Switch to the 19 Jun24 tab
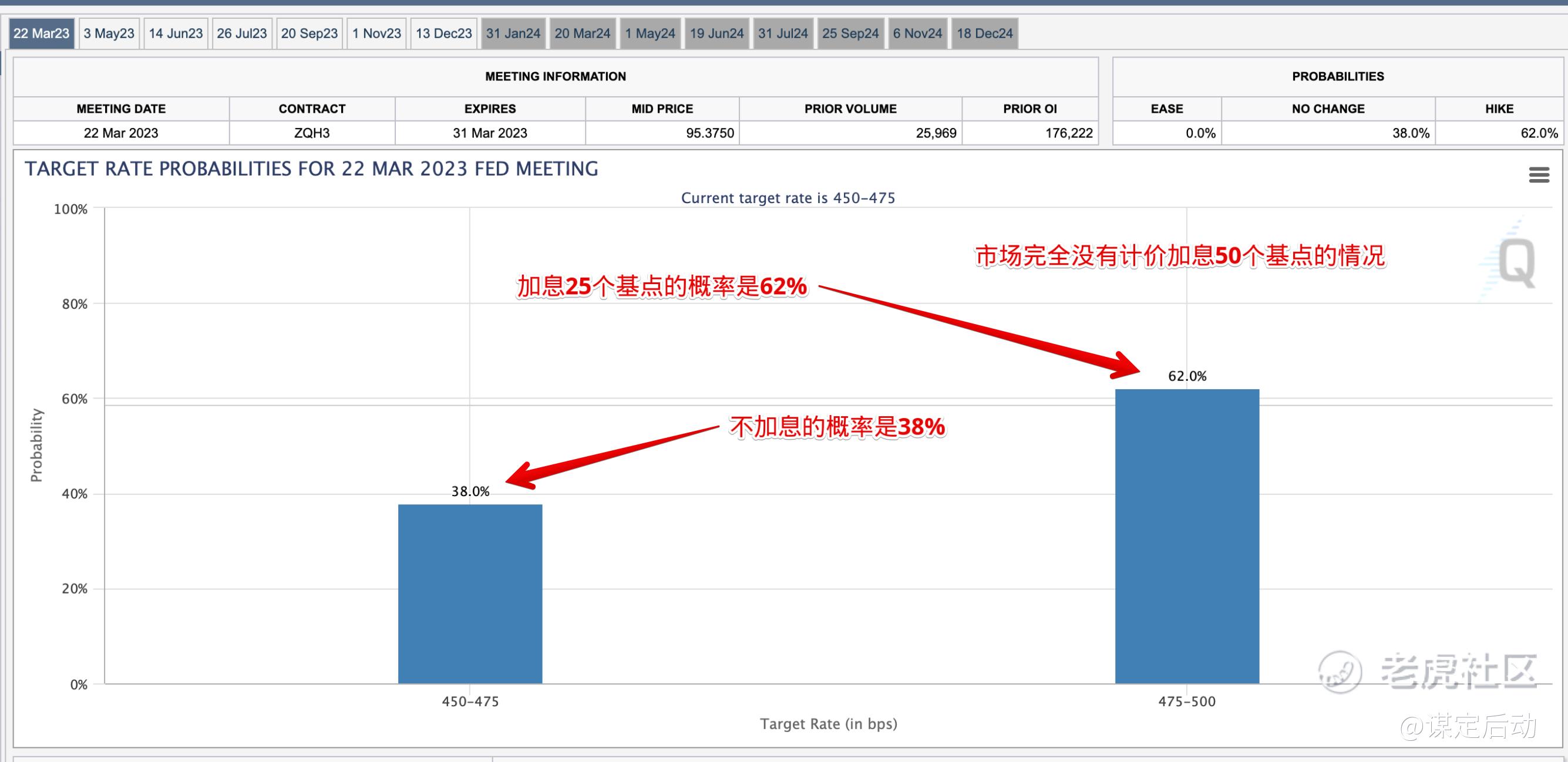This screenshot has width=1568, height=762. [x=716, y=33]
